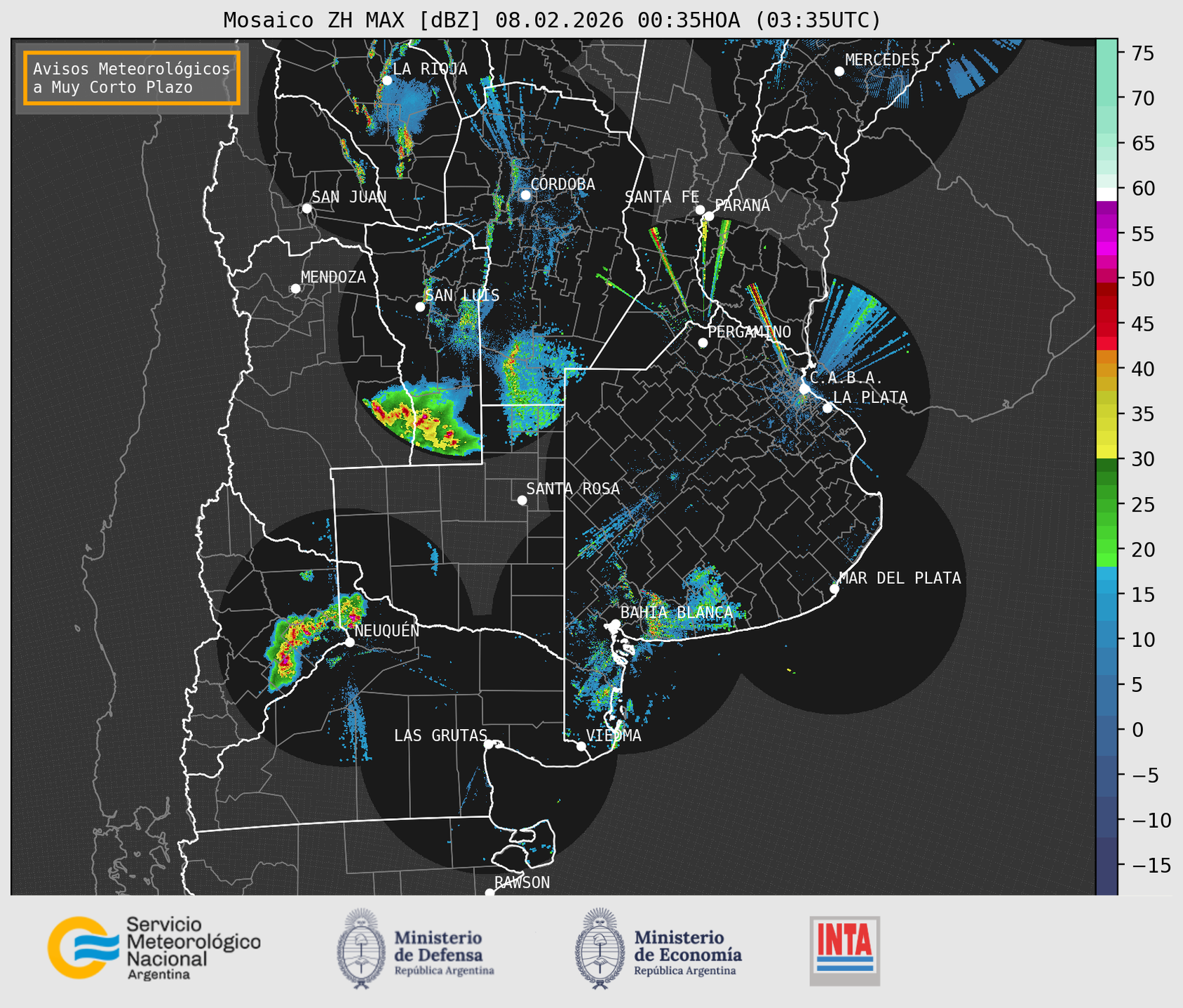Click the Córdoba city marker dot
1183x1008 pixels.
pos(525,195)
